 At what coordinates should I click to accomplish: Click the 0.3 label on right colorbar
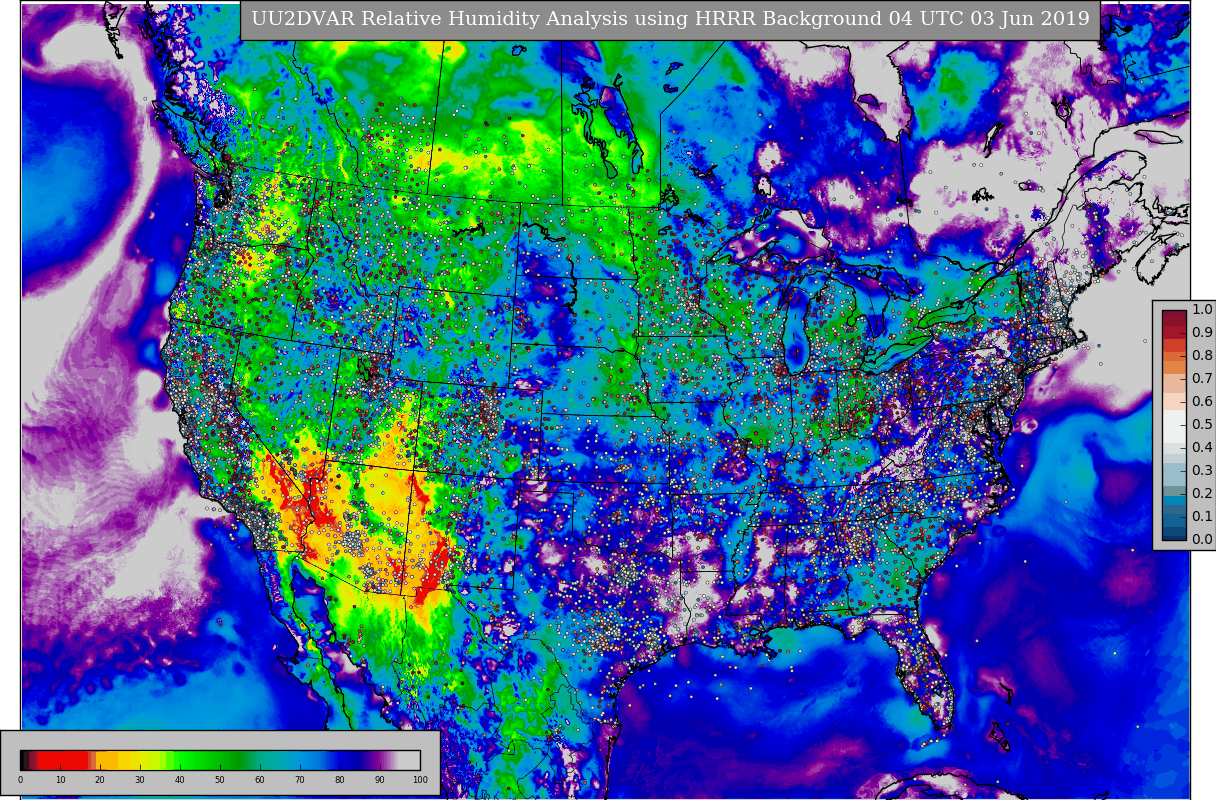click(x=1202, y=471)
